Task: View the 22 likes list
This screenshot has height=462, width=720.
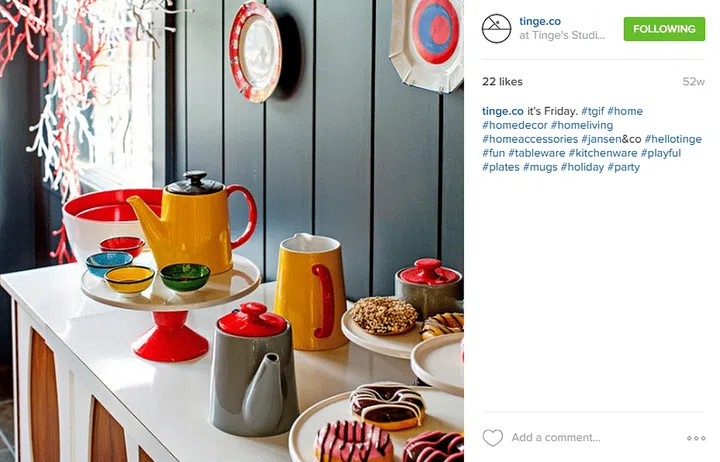Action: [502, 82]
